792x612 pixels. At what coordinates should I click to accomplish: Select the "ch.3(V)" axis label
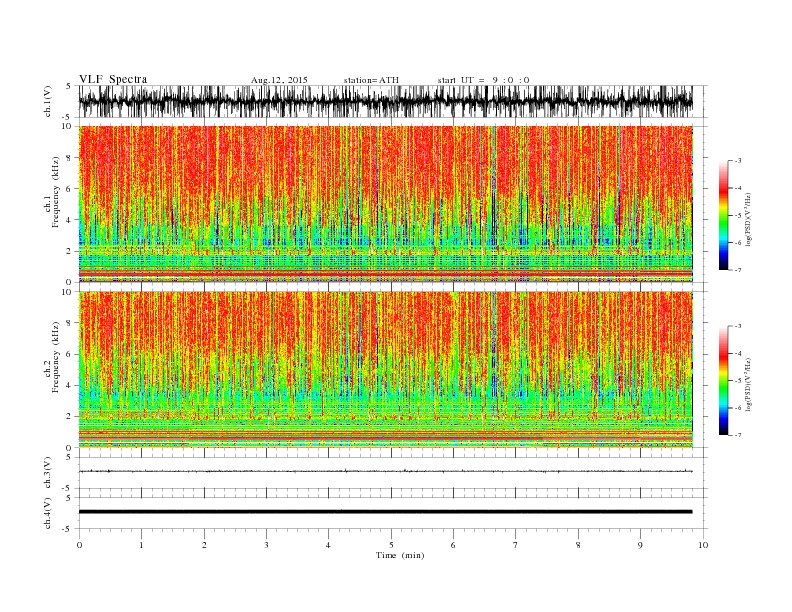[x=47, y=473]
